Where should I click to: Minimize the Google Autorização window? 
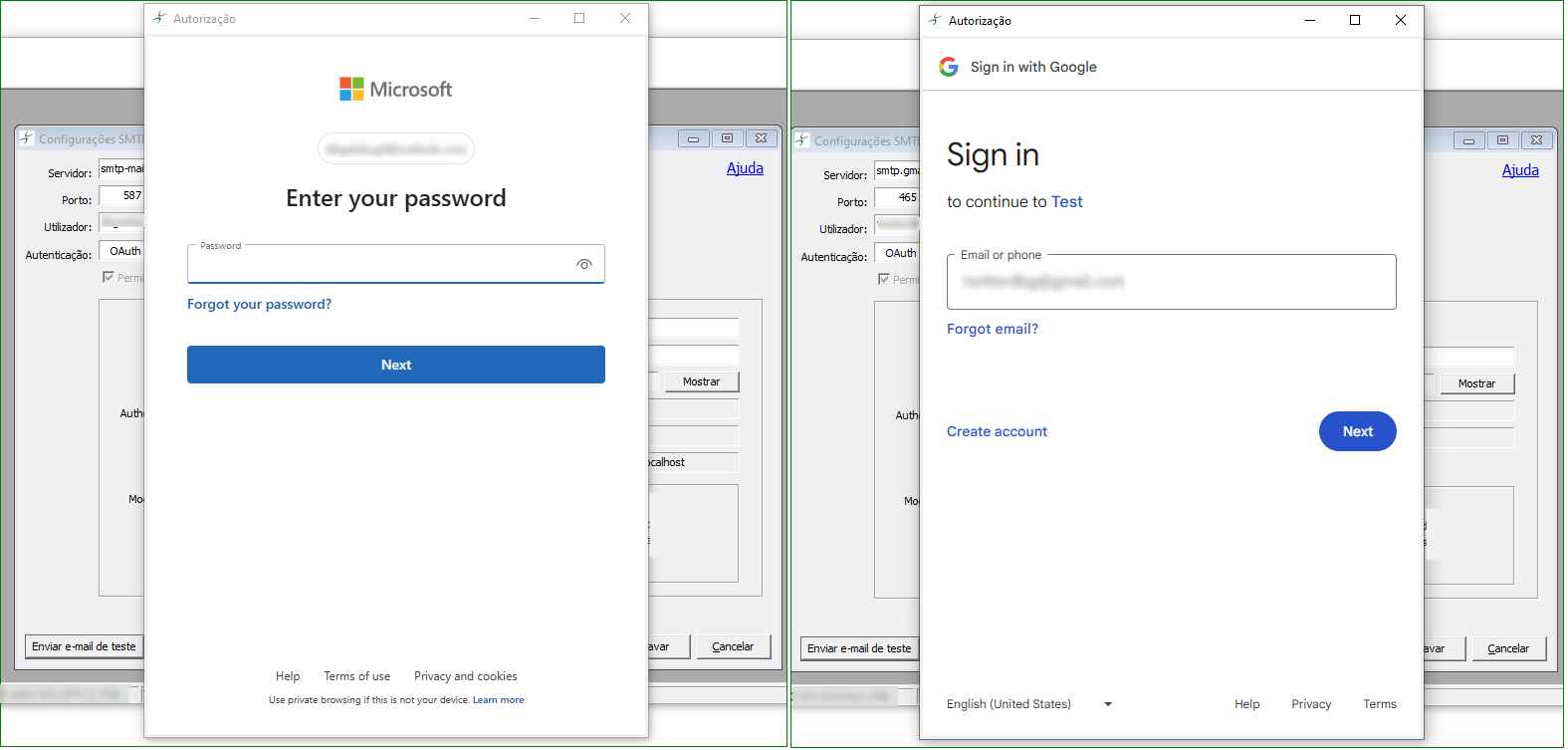(x=1309, y=20)
